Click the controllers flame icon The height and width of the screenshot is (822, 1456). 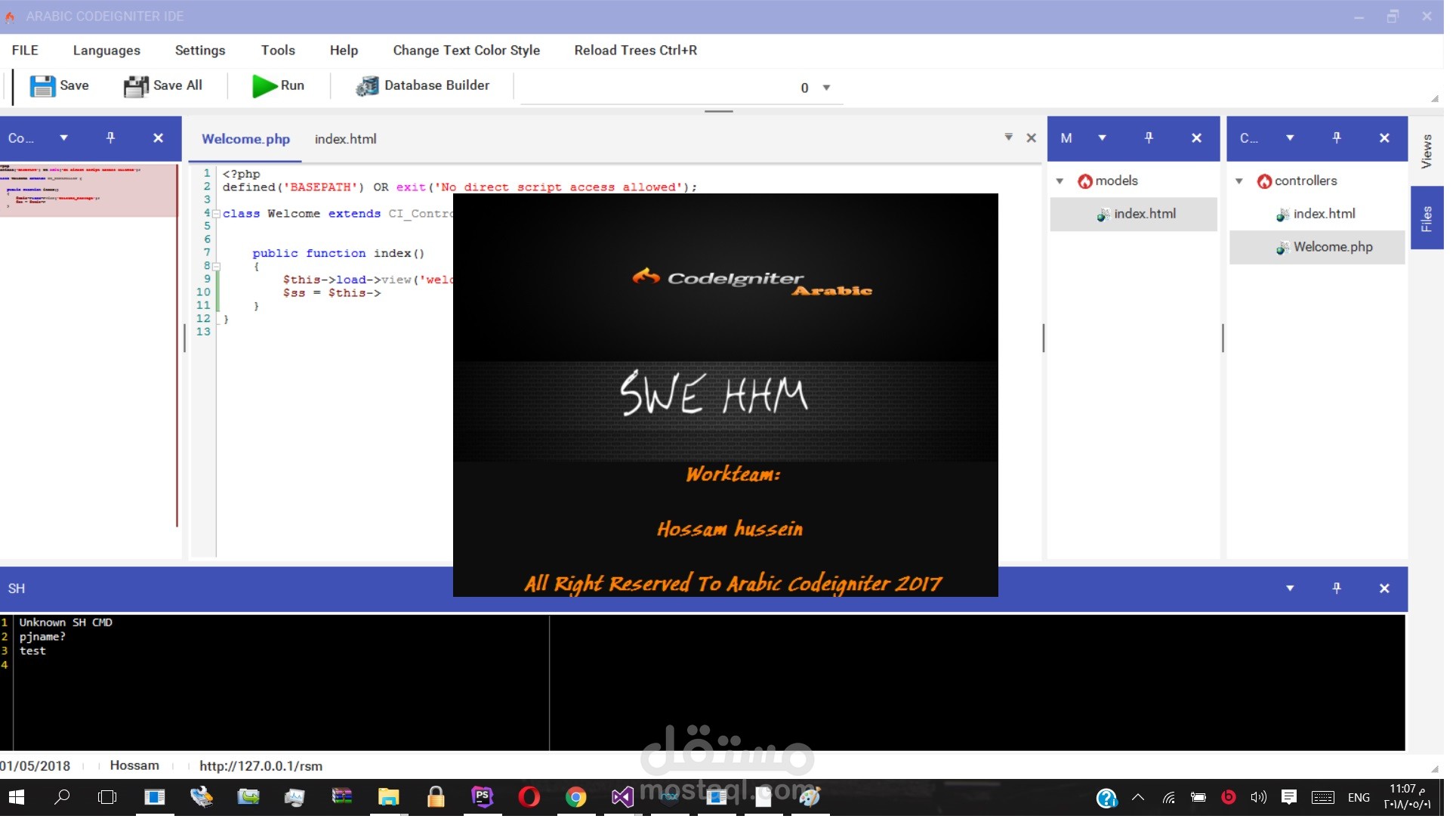[x=1265, y=181]
